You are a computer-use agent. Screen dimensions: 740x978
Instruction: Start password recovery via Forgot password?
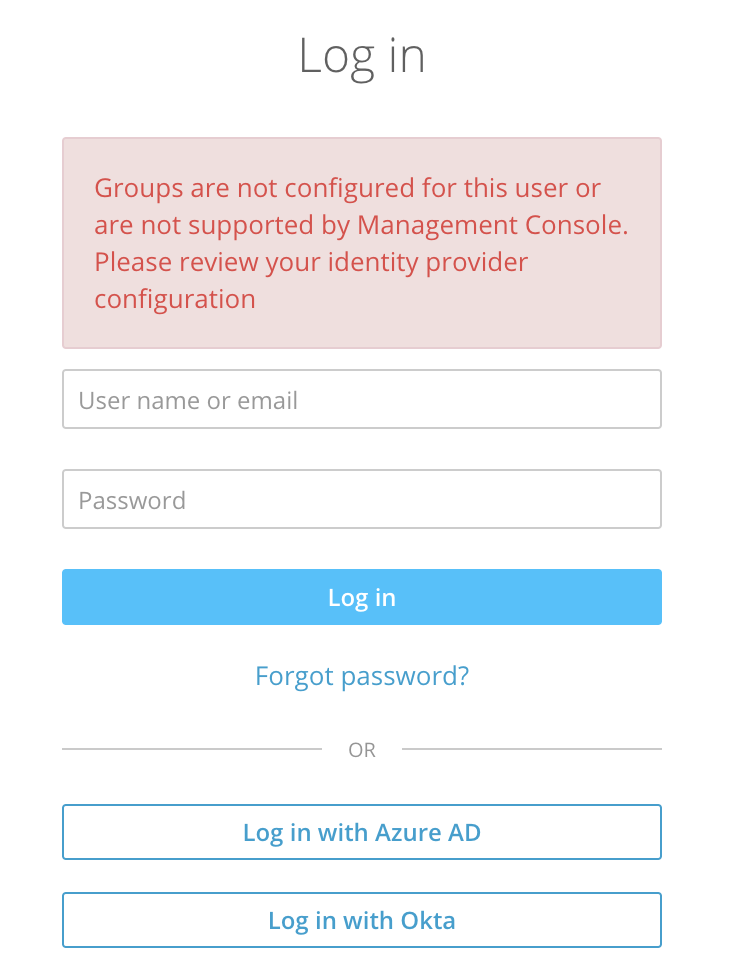[x=361, y=676]
